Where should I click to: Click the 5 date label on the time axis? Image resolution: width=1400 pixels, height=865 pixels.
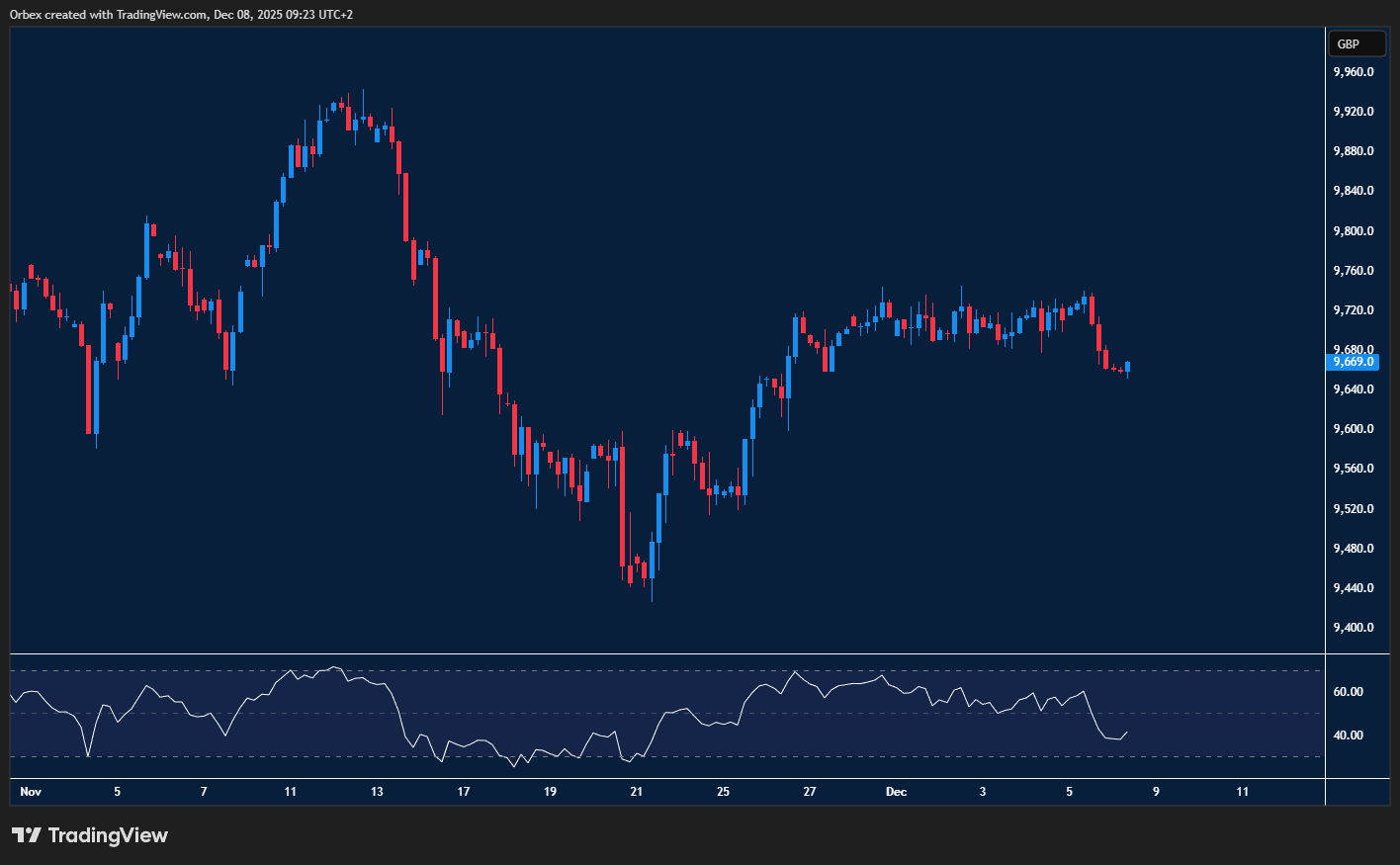coord(116,791)
